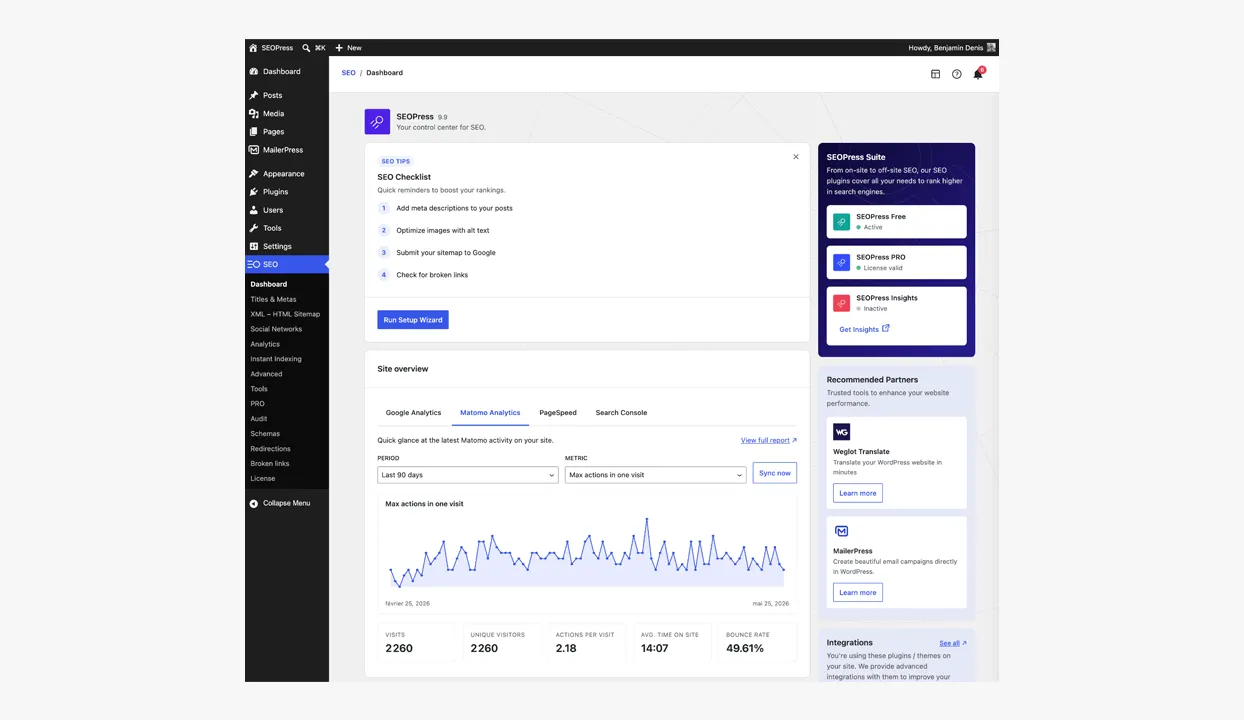Select the Matomo Analytics tab
The width and height of the screenshot is (1244, 720).
tap(490, 412)
